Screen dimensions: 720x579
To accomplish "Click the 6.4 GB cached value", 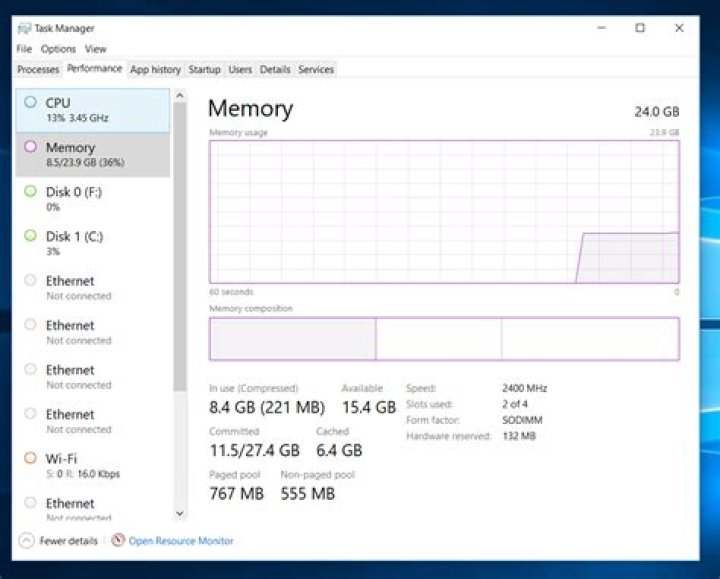I will pyautogui.click(x=339, y=450).
